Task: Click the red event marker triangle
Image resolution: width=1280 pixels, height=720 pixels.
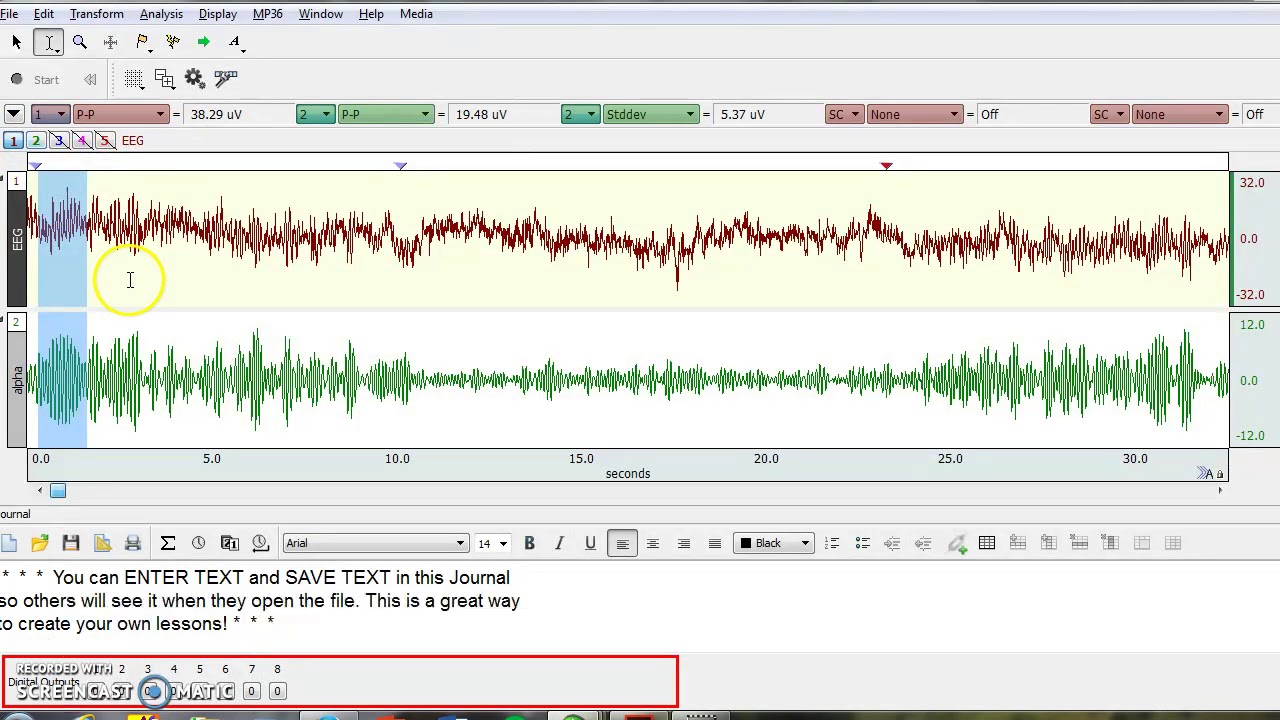Action: 886,166
